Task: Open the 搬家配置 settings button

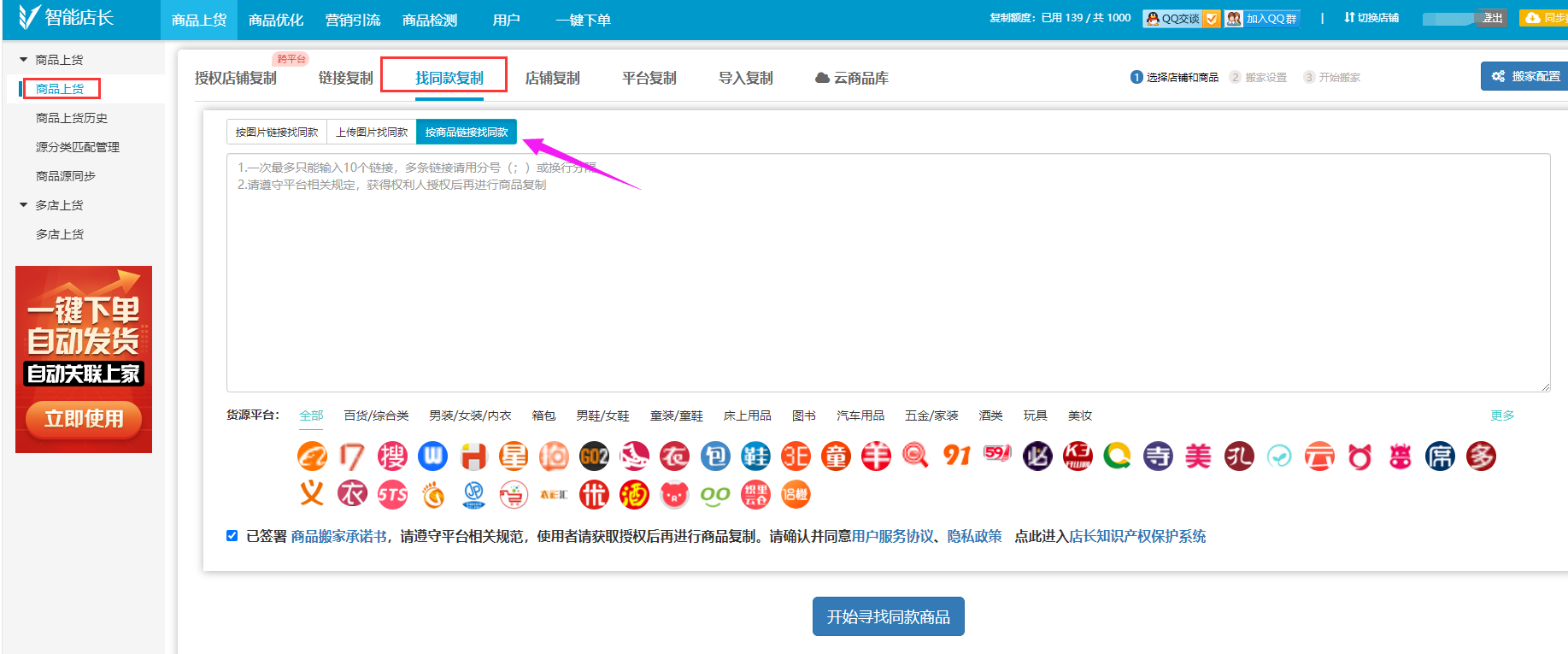Action: [x=1526, y=76]
